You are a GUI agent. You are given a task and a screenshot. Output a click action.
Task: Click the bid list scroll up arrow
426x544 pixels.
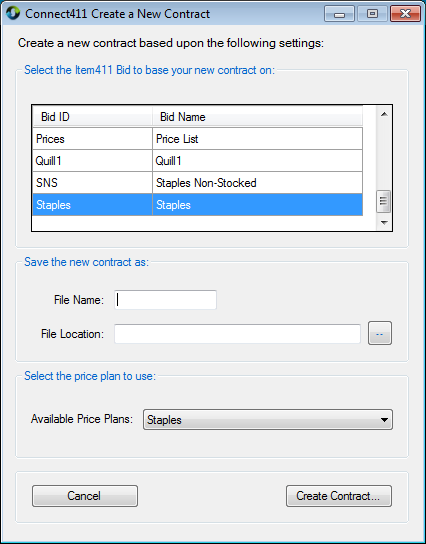(x=384, y=114)
